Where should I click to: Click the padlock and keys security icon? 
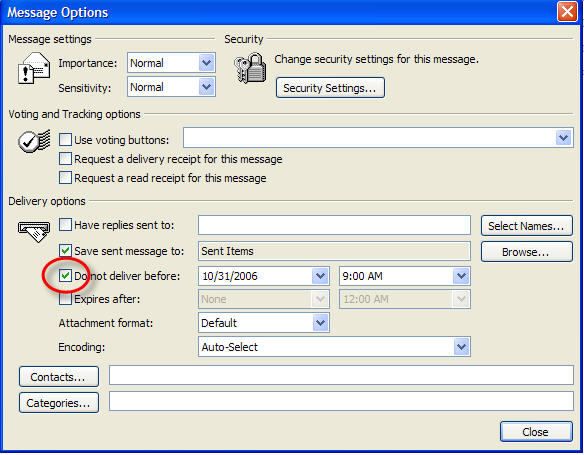(x=251, y=68)
